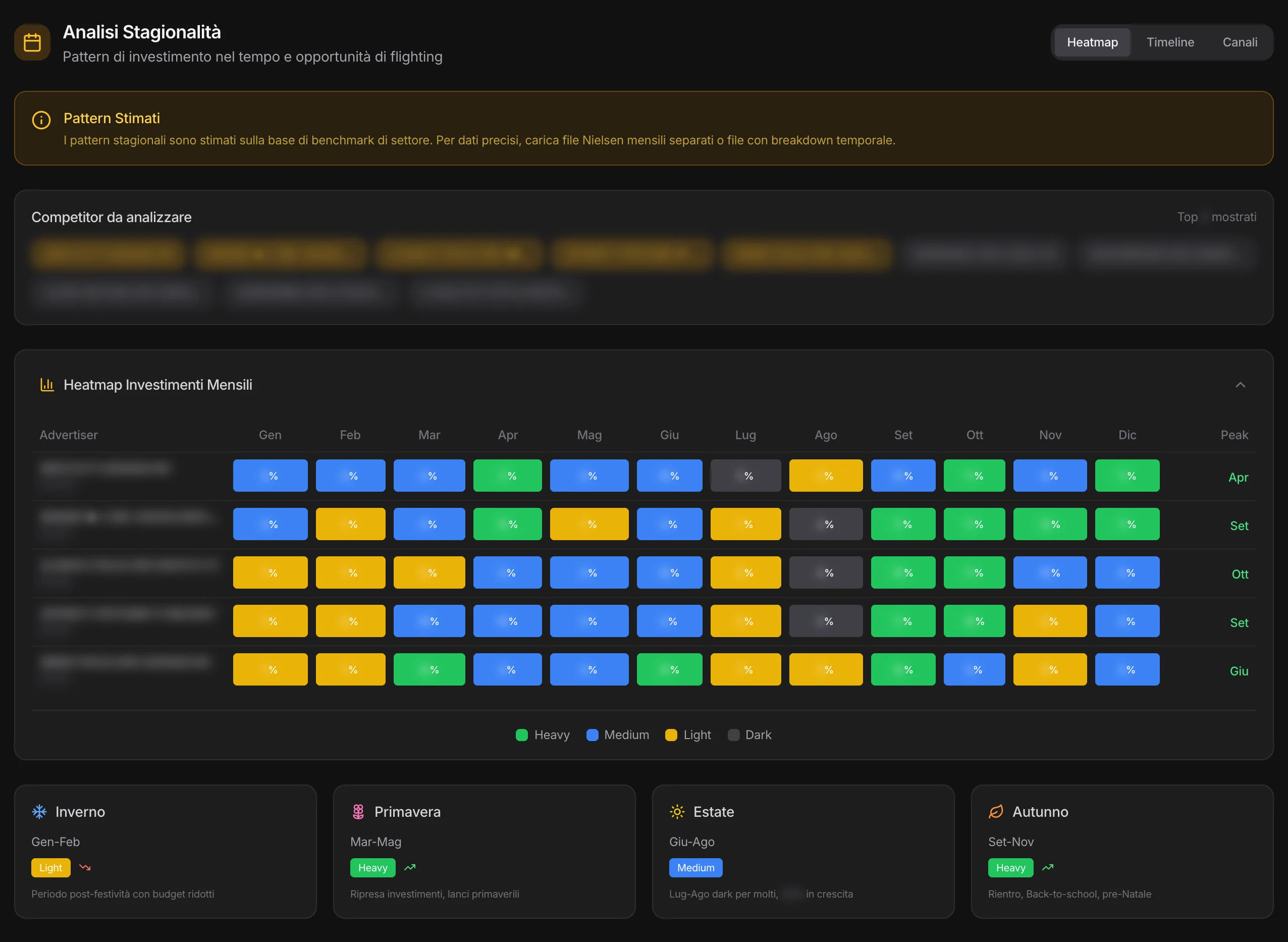The image size is (1288, 942).
Task: Click the green Mar cell in last advertiser row
Action: point(429,669)
